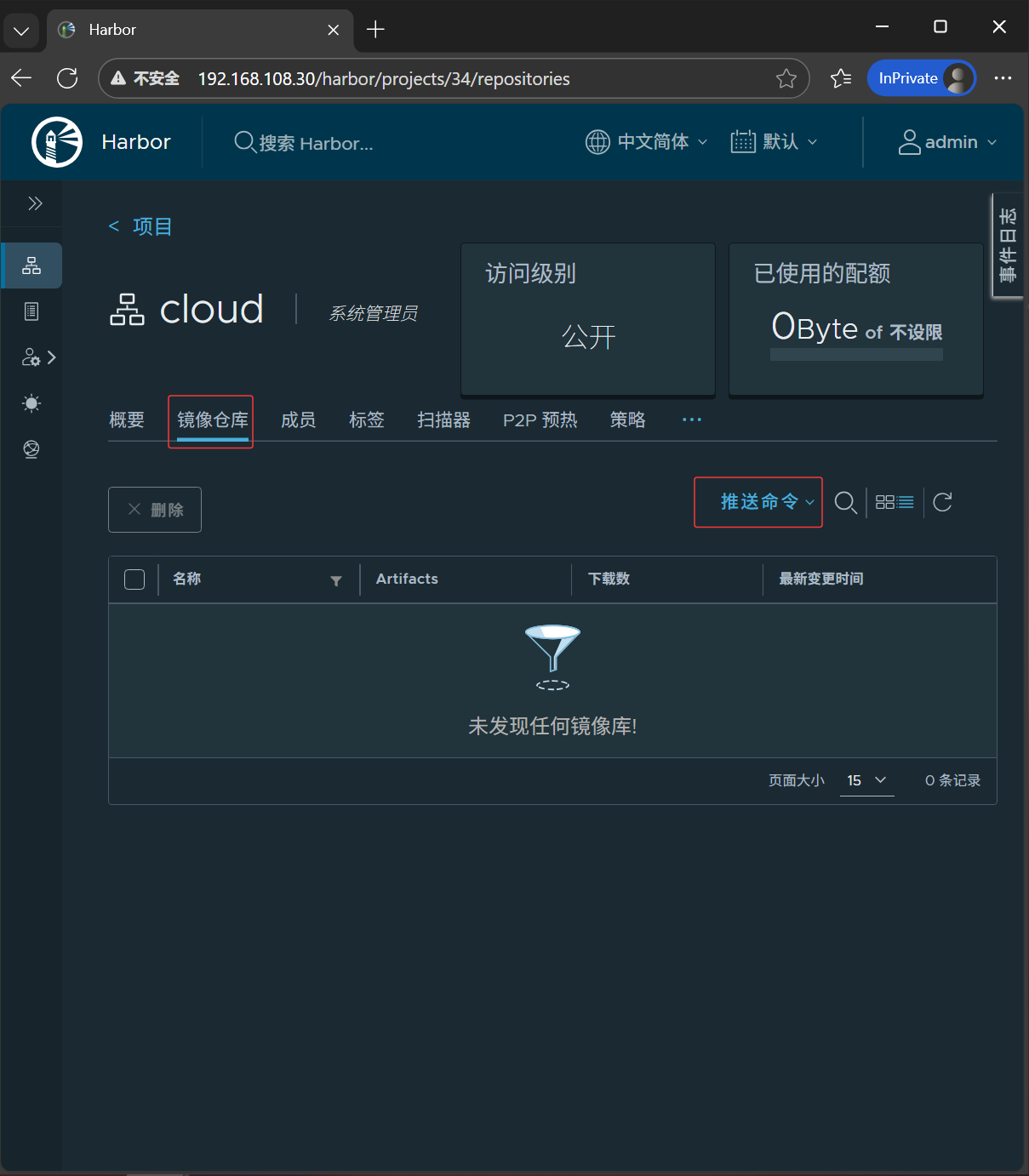Select the Harbor browser tab
The height and width of the screenshot is (1176, 1029).
(200, 30)
